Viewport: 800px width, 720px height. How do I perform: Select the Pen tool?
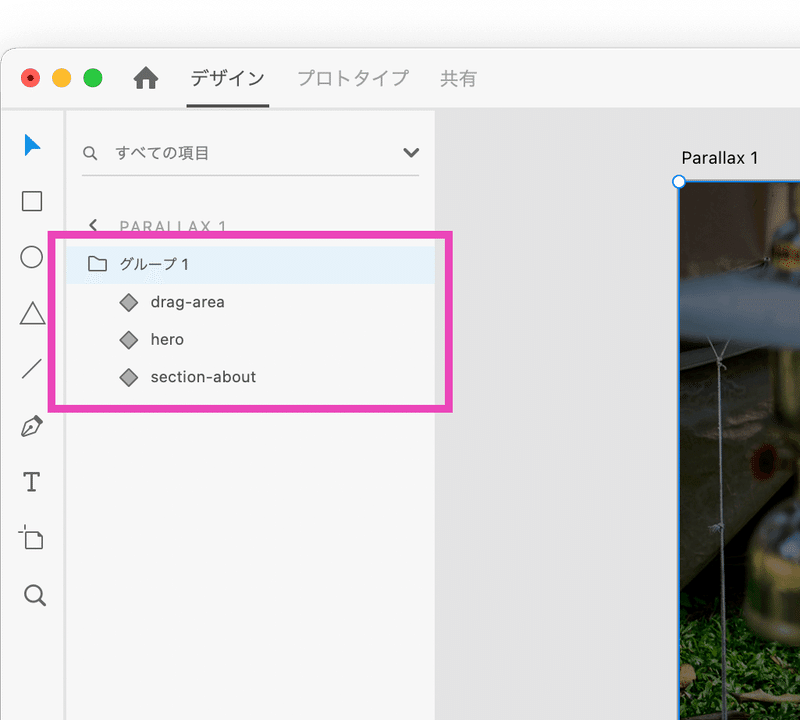(32, 426)
